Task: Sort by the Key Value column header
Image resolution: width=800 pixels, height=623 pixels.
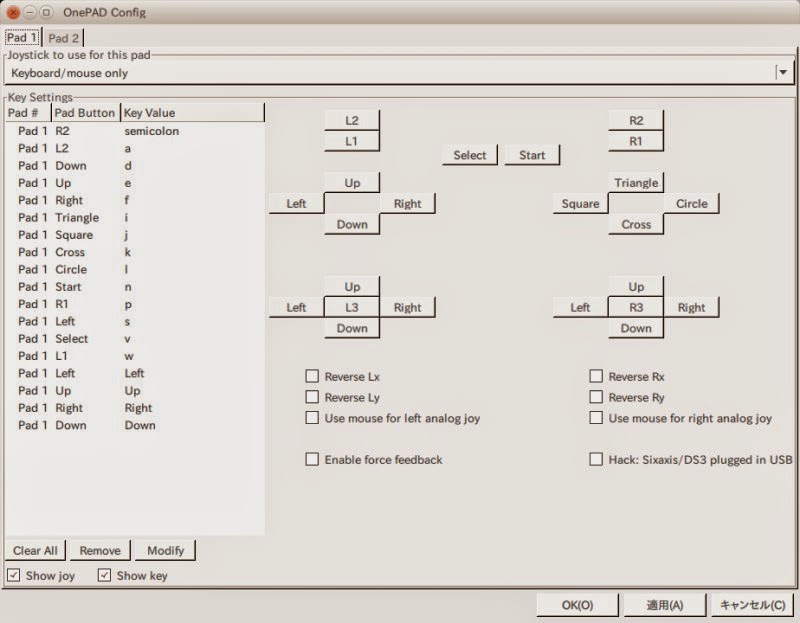Action: point(192,113)
